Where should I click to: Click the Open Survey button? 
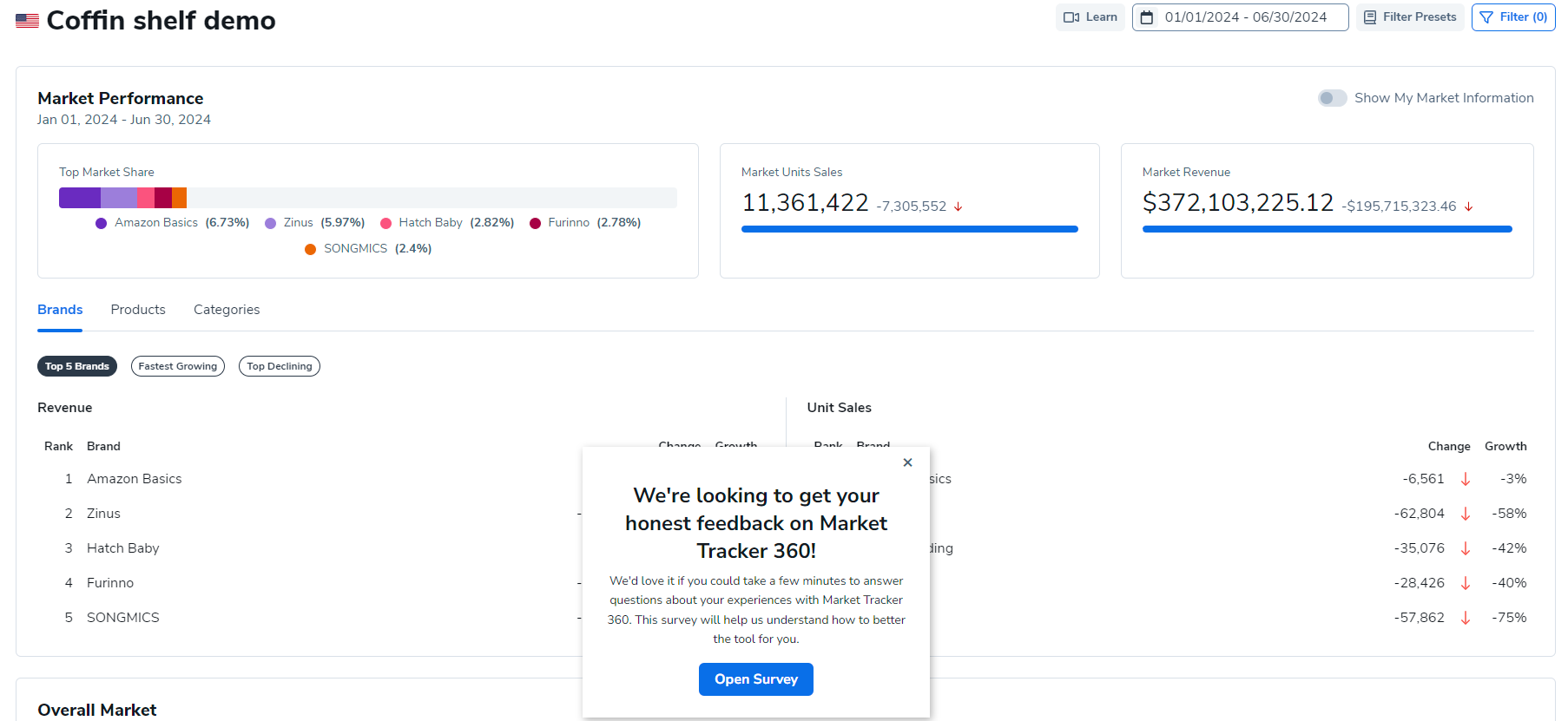[756, 679]
